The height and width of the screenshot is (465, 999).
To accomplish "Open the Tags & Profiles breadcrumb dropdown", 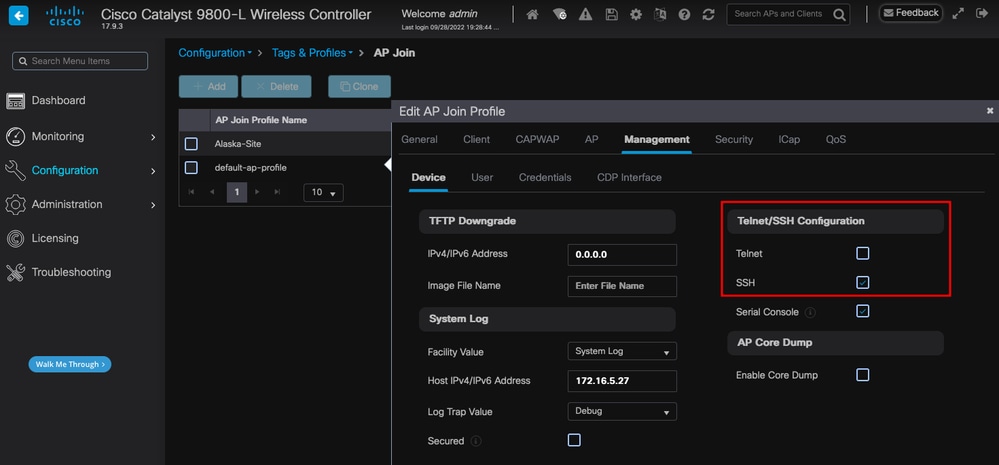I will point(313,53).
